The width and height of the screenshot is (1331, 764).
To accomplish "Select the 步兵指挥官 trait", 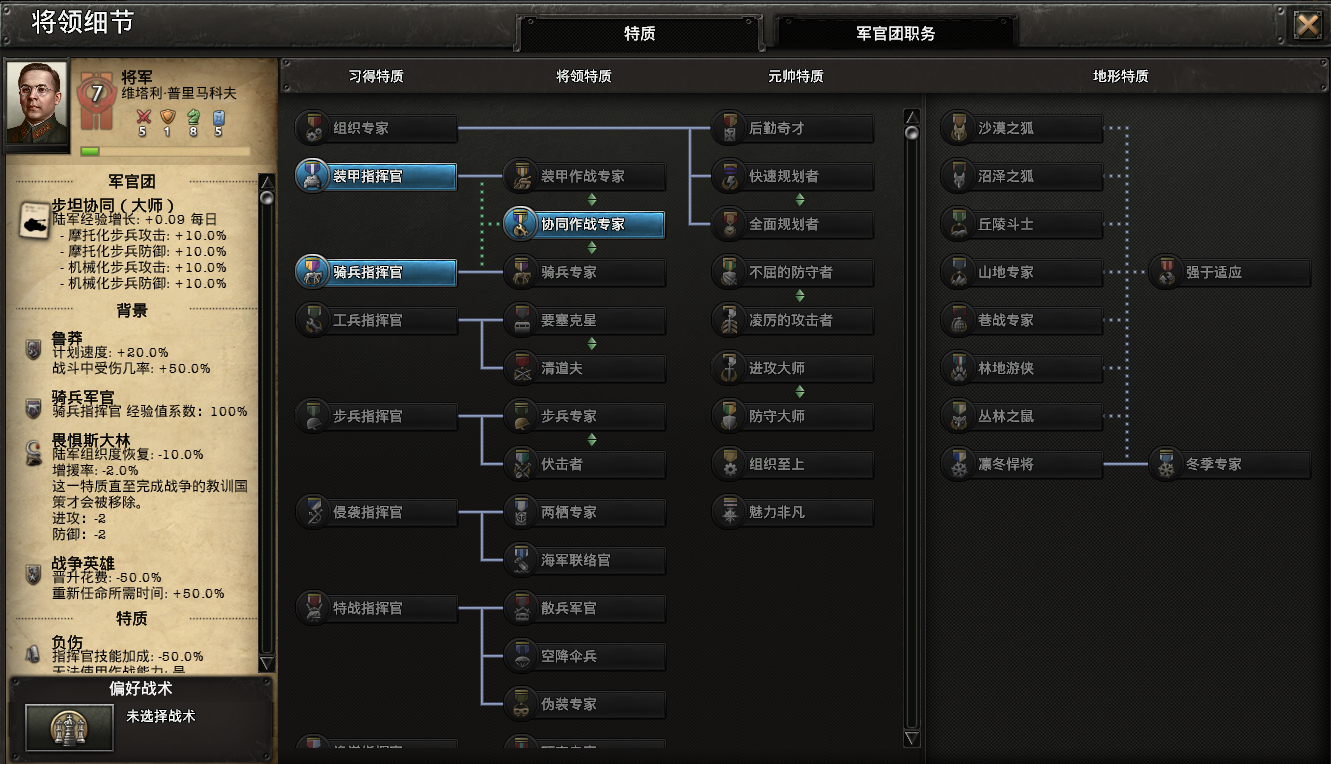I will pyautogui.click(x=377, y=417).
